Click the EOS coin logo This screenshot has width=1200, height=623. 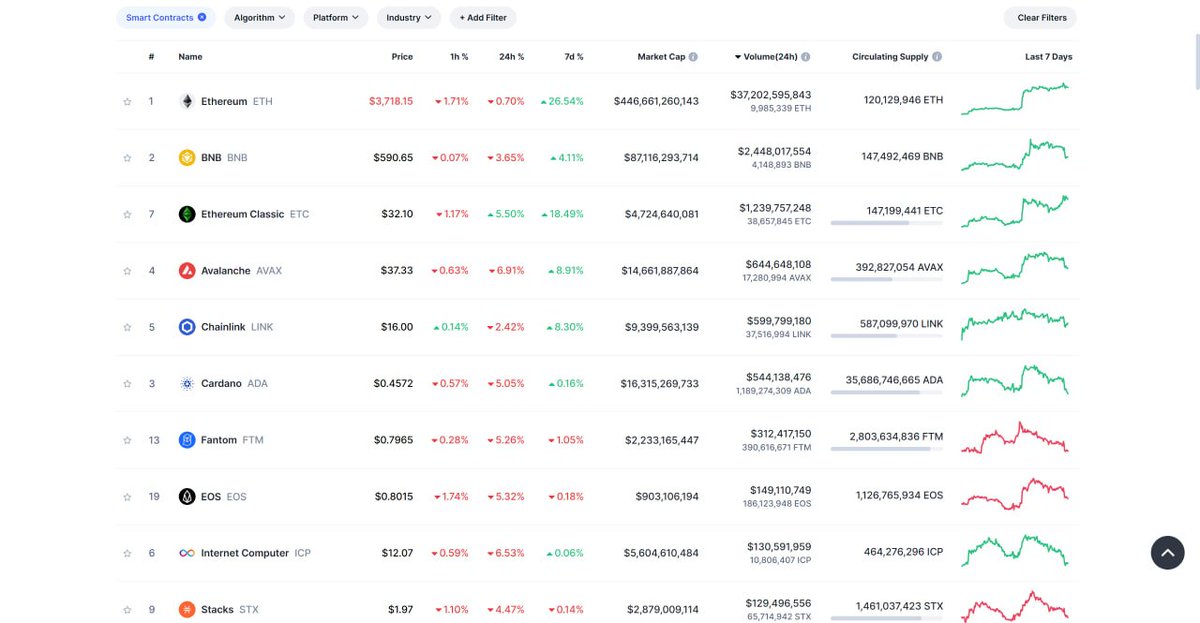[187, 497]
